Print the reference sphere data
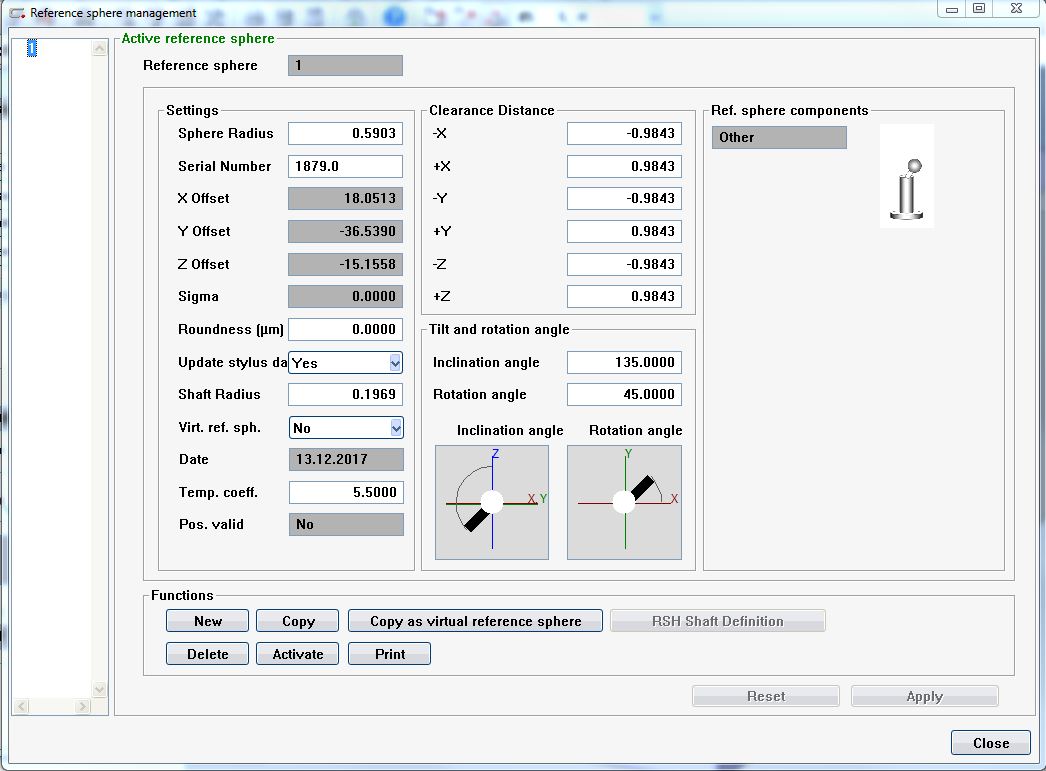The height and width of the screenshot is (771, 1046). click(389, 653)
